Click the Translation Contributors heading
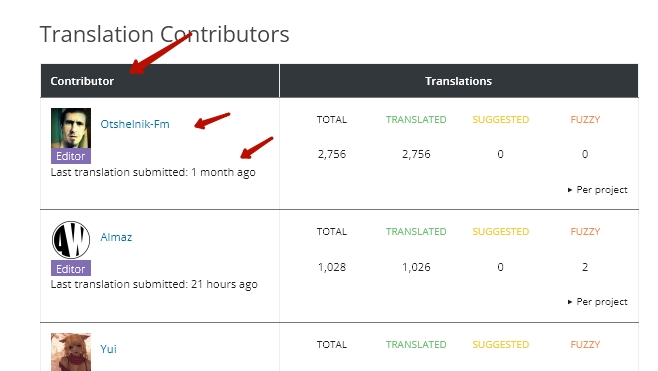The height and width of the screenshot is (371, 658). [x=164, y=34]
